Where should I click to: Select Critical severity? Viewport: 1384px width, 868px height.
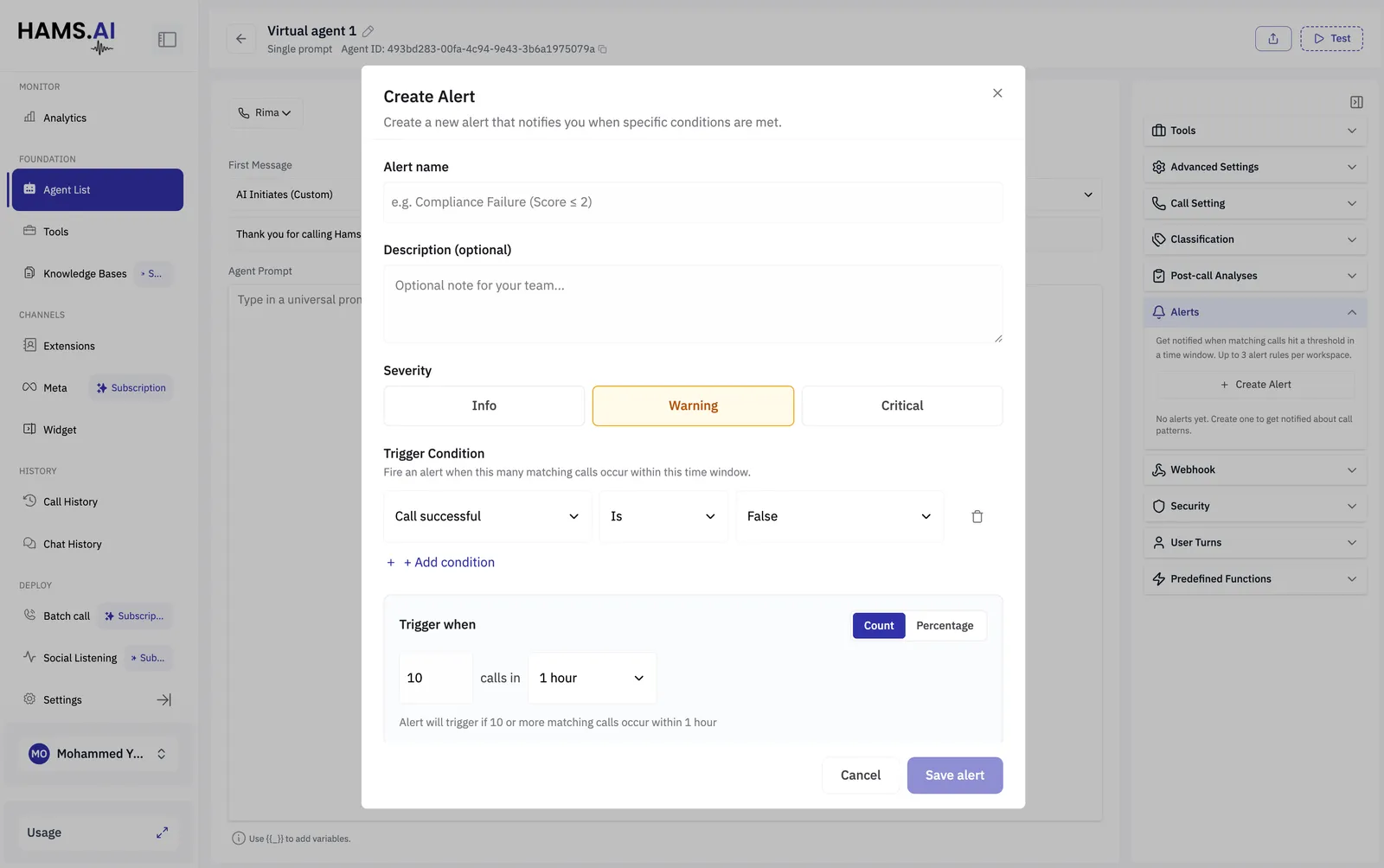(902, 405)
